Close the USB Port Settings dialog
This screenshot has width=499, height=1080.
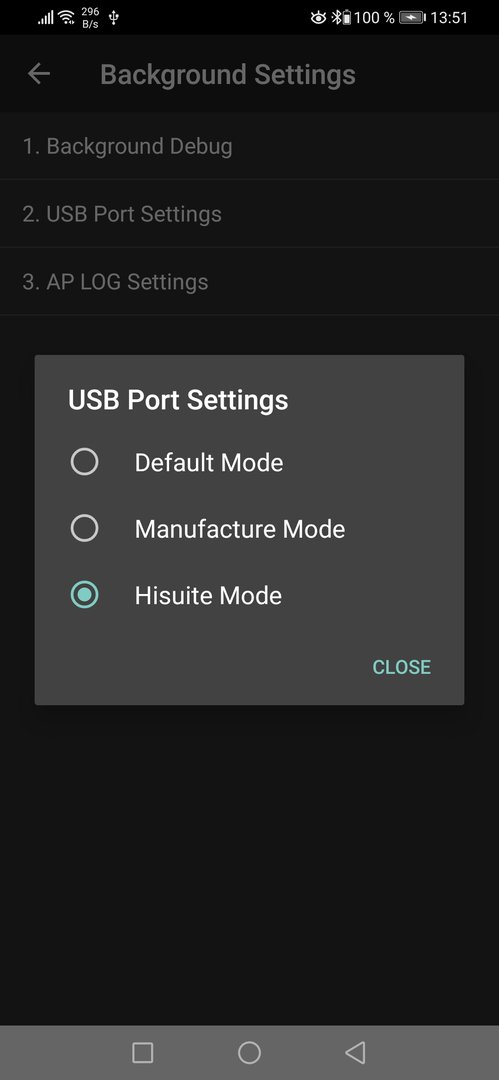402,667
